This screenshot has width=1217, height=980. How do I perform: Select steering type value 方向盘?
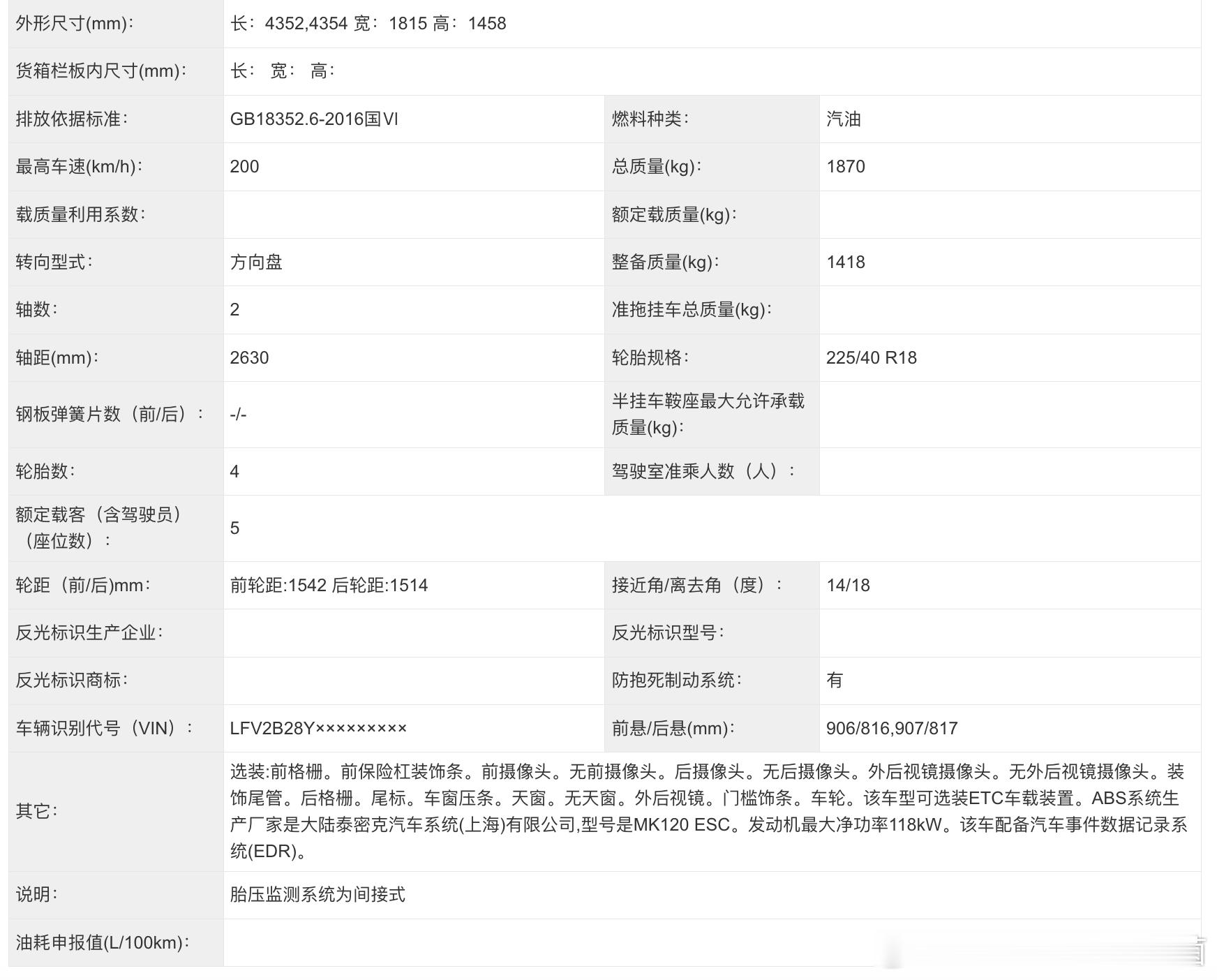256,262
